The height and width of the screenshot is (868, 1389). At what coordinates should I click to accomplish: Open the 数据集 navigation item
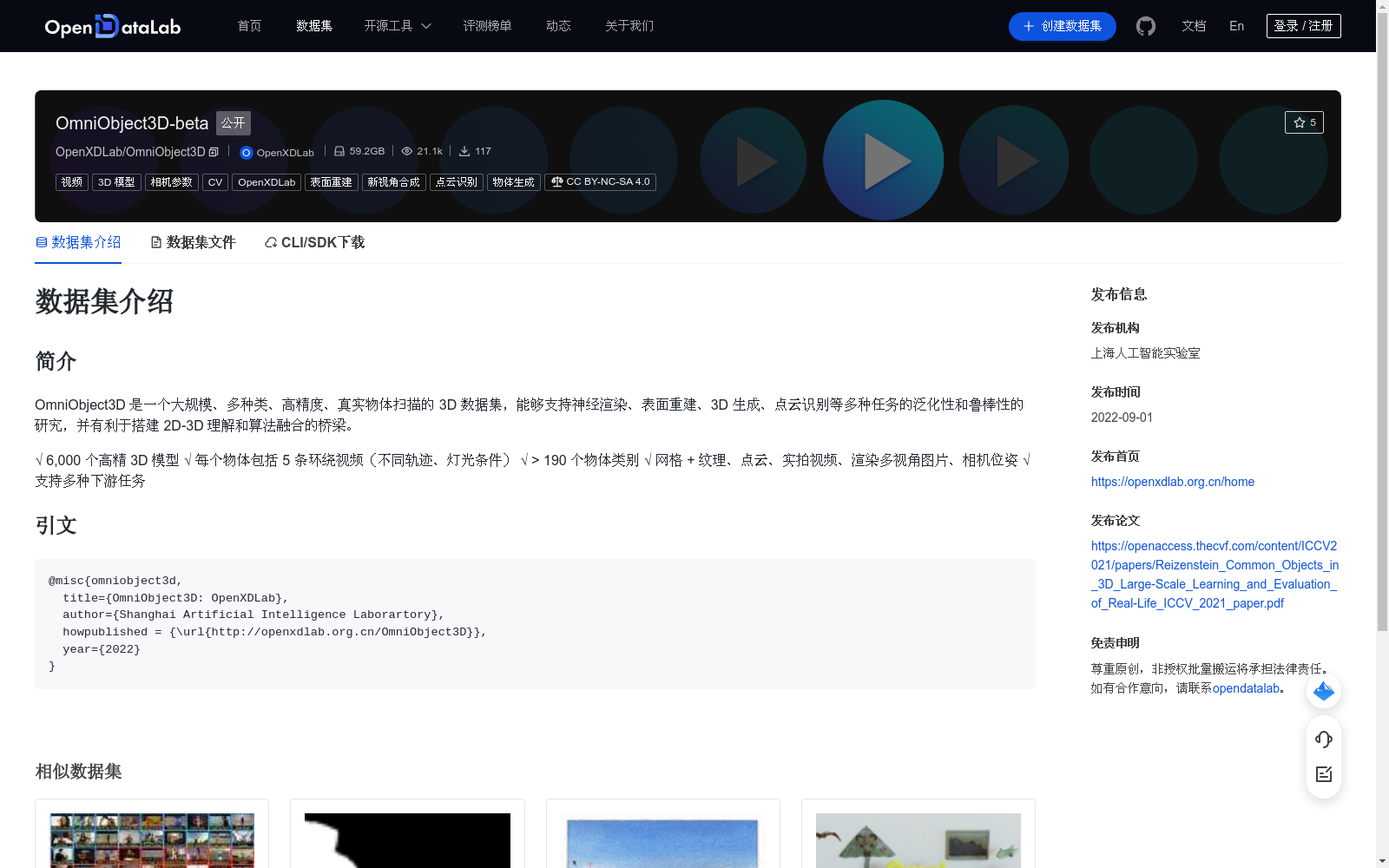314,26
